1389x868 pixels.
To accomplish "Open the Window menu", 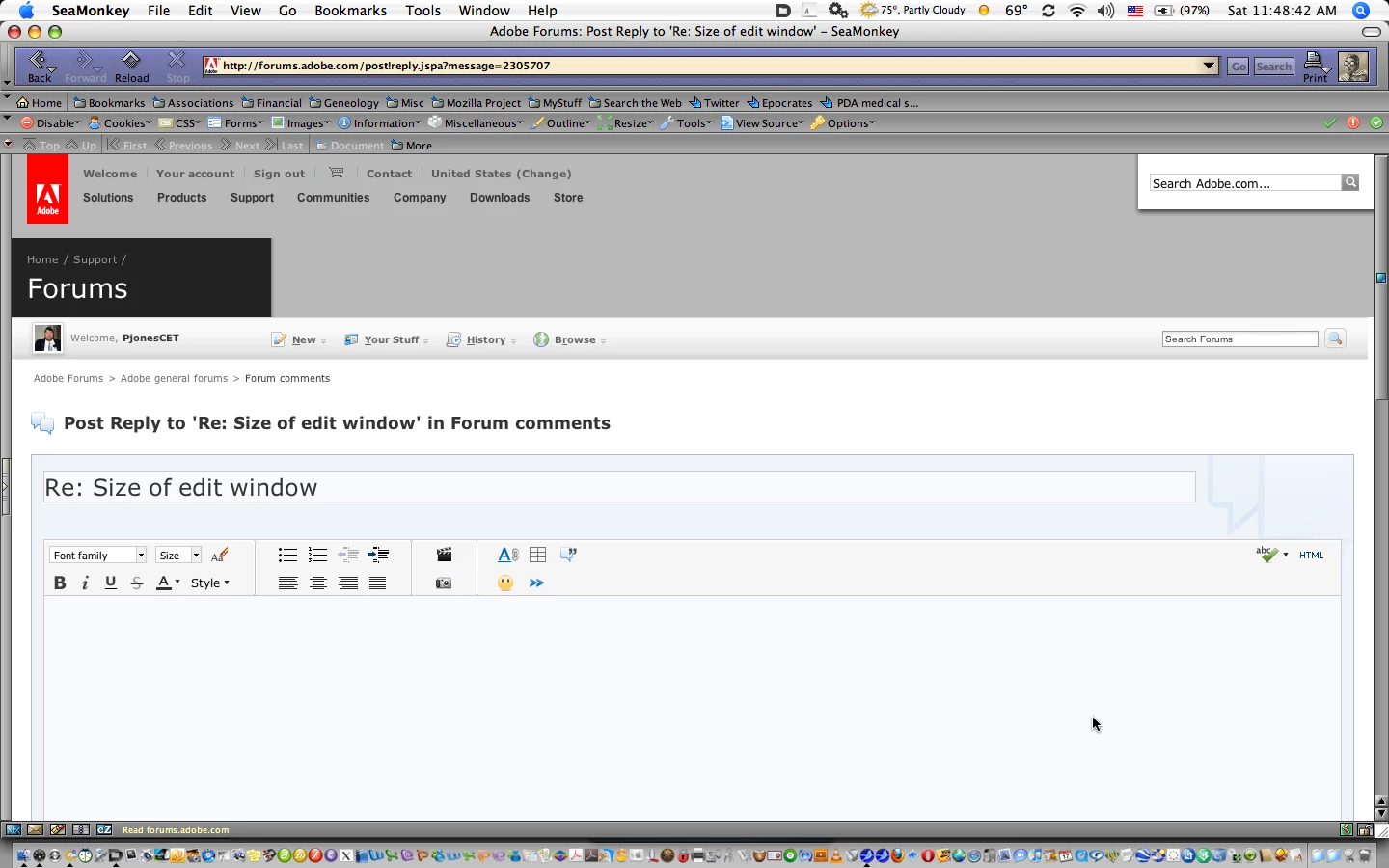I will point(484,11).
